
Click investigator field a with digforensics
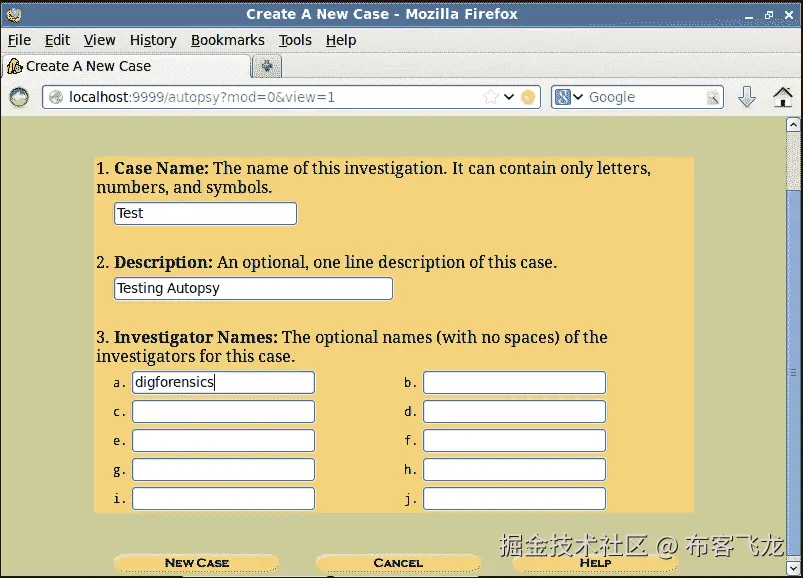223,382
